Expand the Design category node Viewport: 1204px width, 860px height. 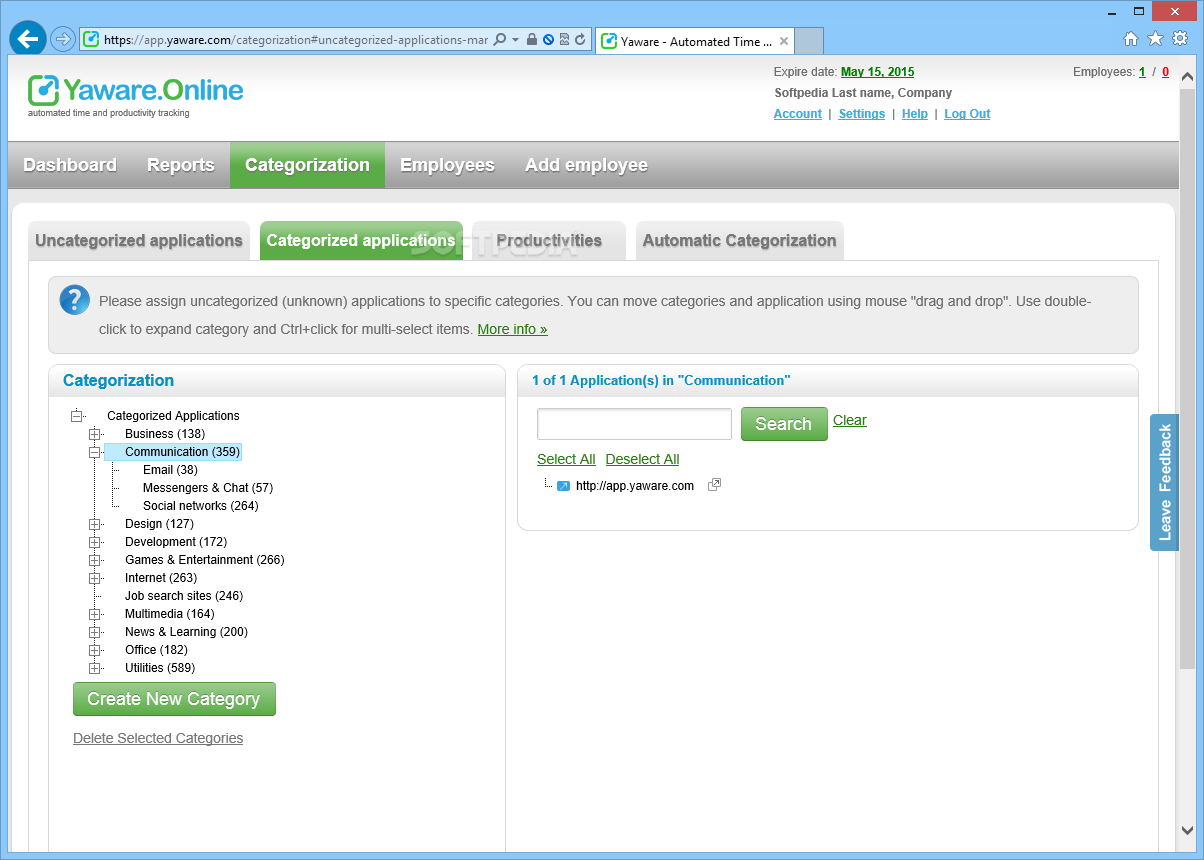[95, 524]
